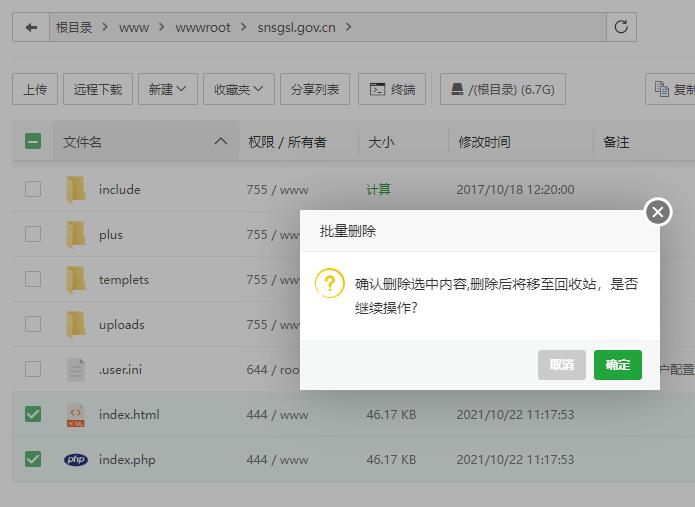Image resolution: width=695 pixels, height=507 pixels.
Task: Go to 根目录 in breadcrumb
Action: (74, 27)
